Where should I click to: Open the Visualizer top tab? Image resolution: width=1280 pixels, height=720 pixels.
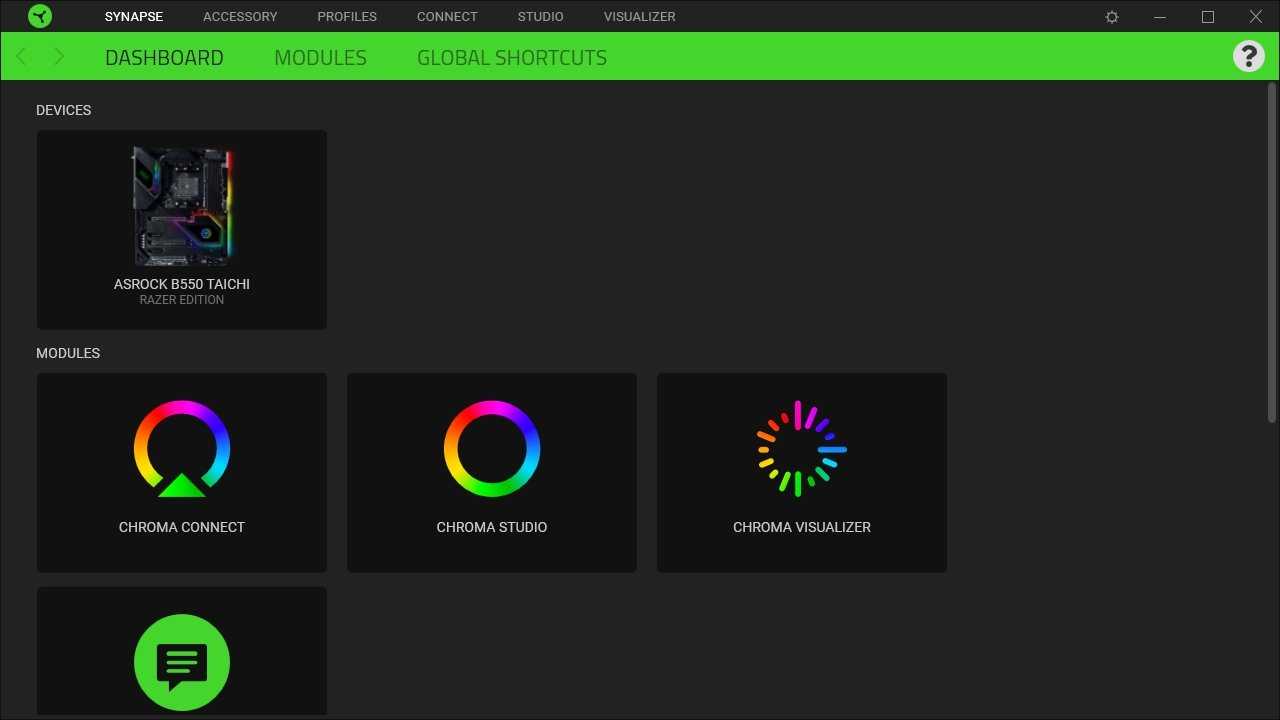[639, 16]
